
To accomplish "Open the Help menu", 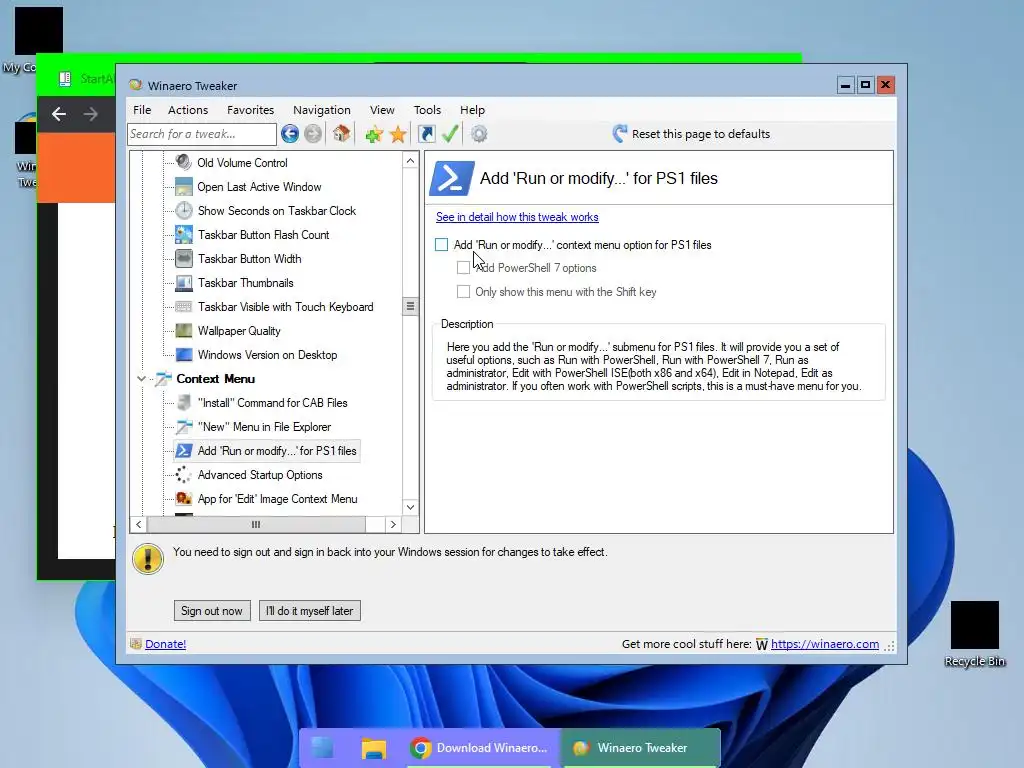I will pos(472,110).
